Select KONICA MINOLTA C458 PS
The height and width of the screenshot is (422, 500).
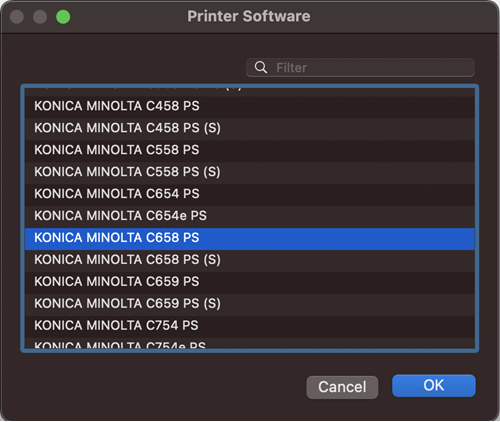click(250, 107)
